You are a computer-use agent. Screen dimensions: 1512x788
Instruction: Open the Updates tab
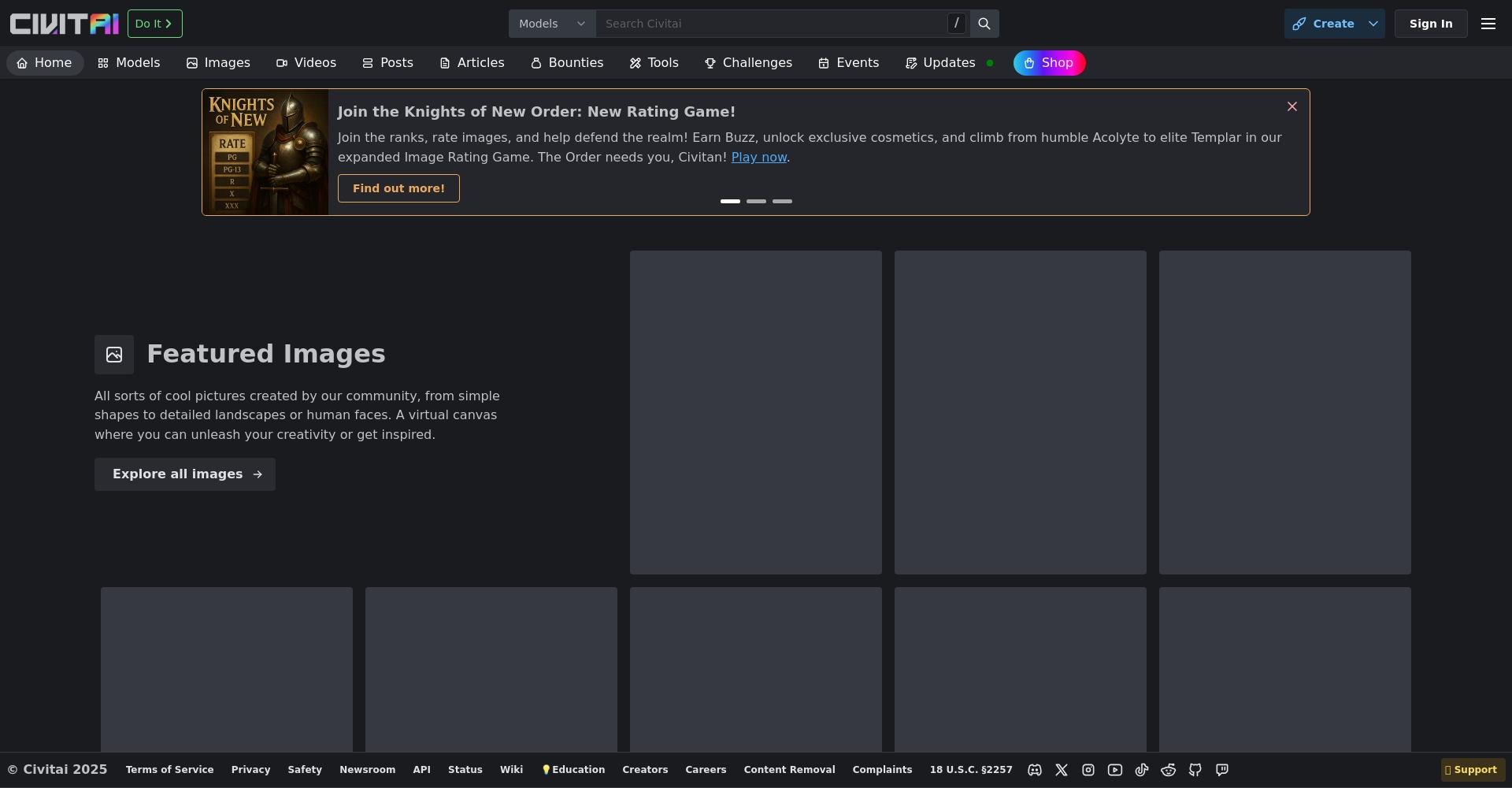pos(949,63)
